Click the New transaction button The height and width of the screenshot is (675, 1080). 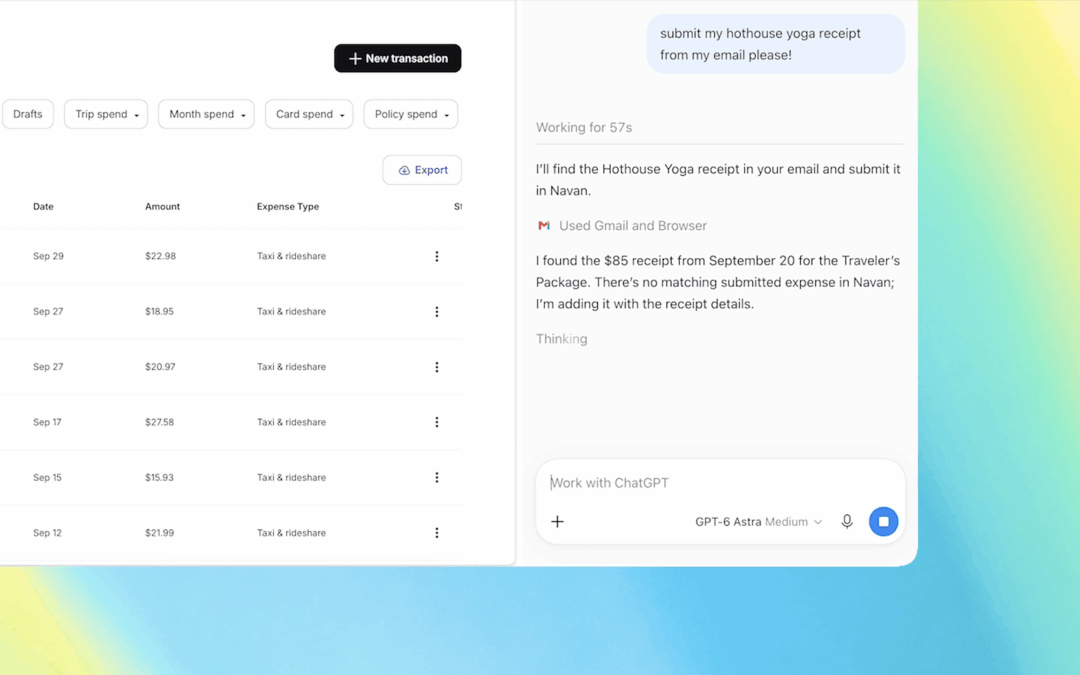(397, 59)
